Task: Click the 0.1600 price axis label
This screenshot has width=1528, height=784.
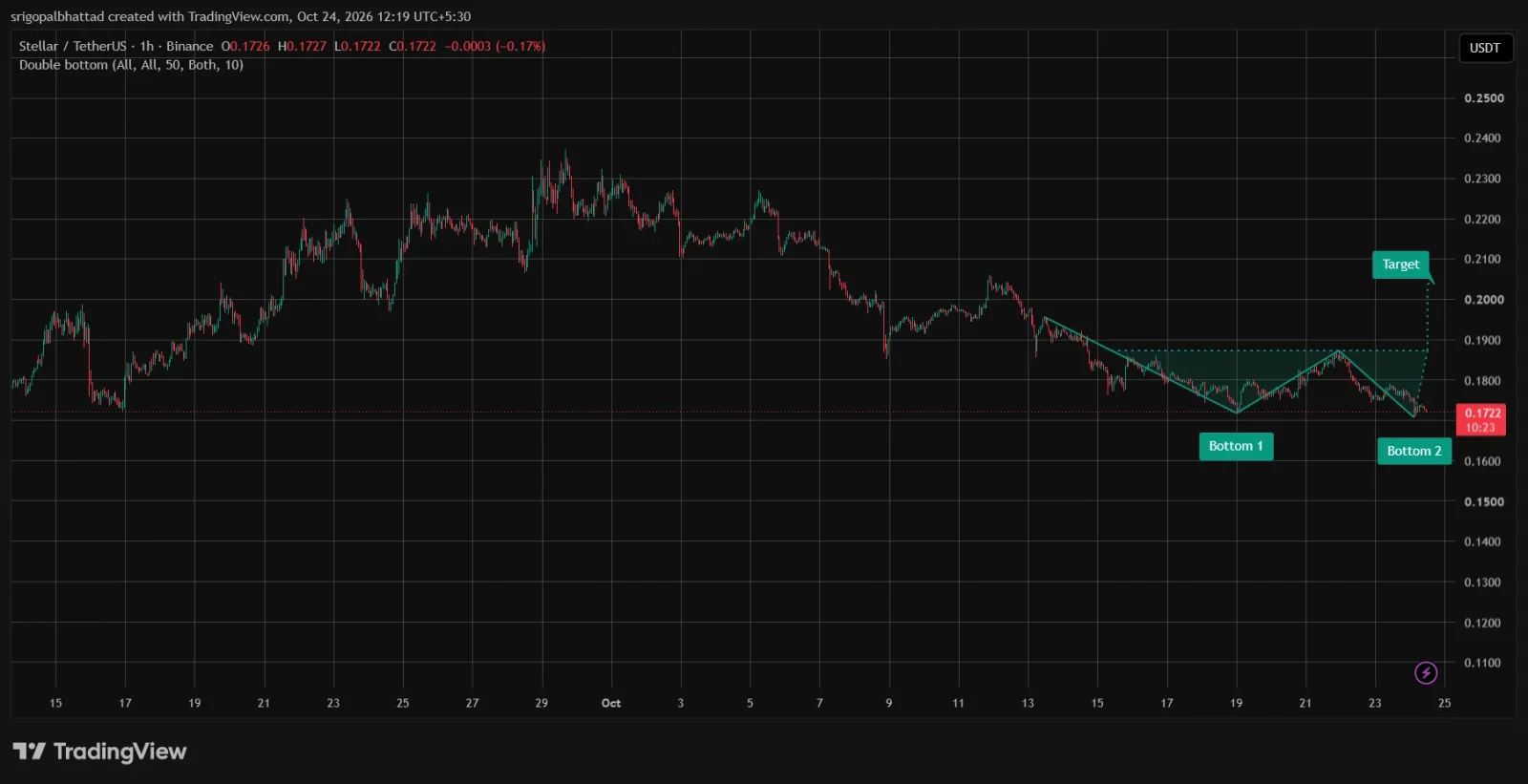Action: (x=1484, y=461)
